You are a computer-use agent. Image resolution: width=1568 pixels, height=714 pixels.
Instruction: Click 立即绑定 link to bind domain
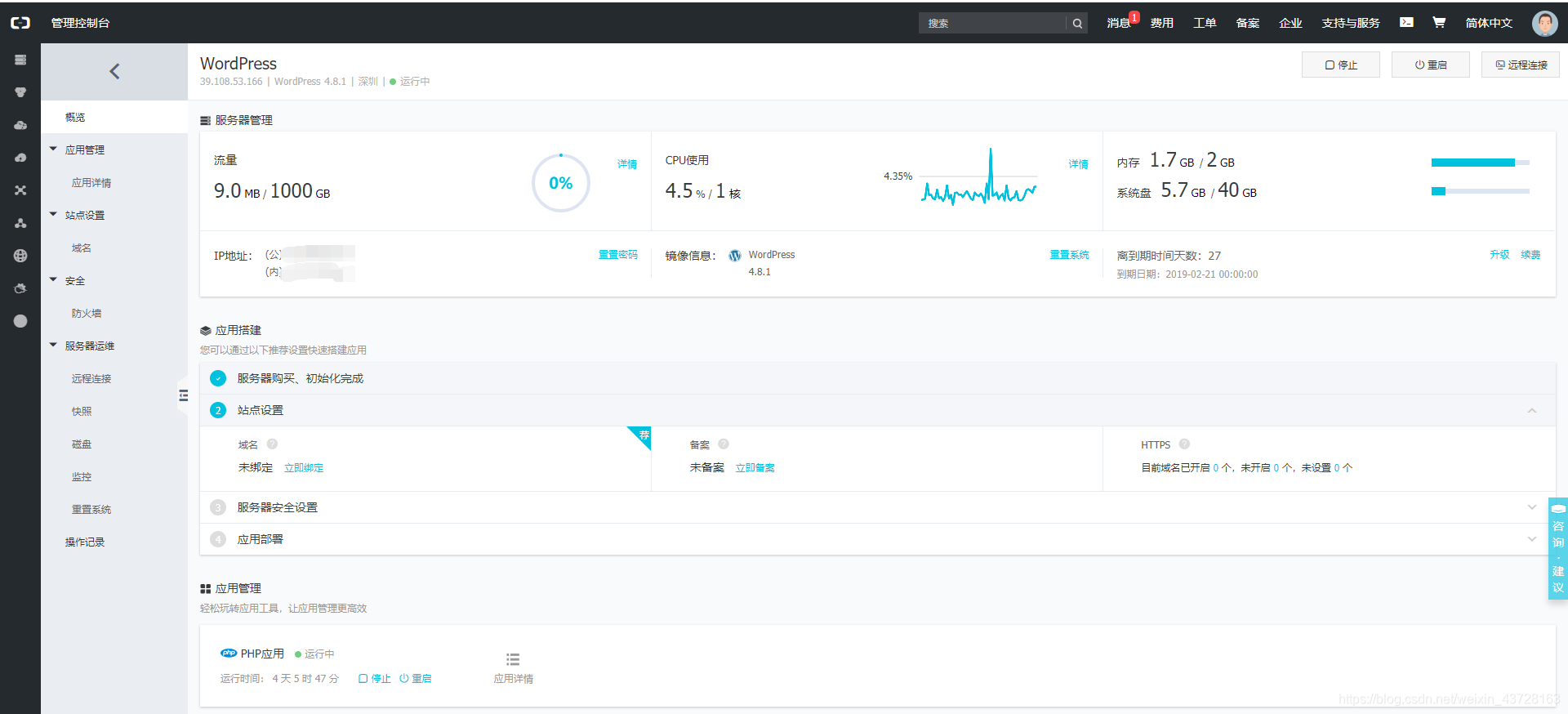pos(304,468)
